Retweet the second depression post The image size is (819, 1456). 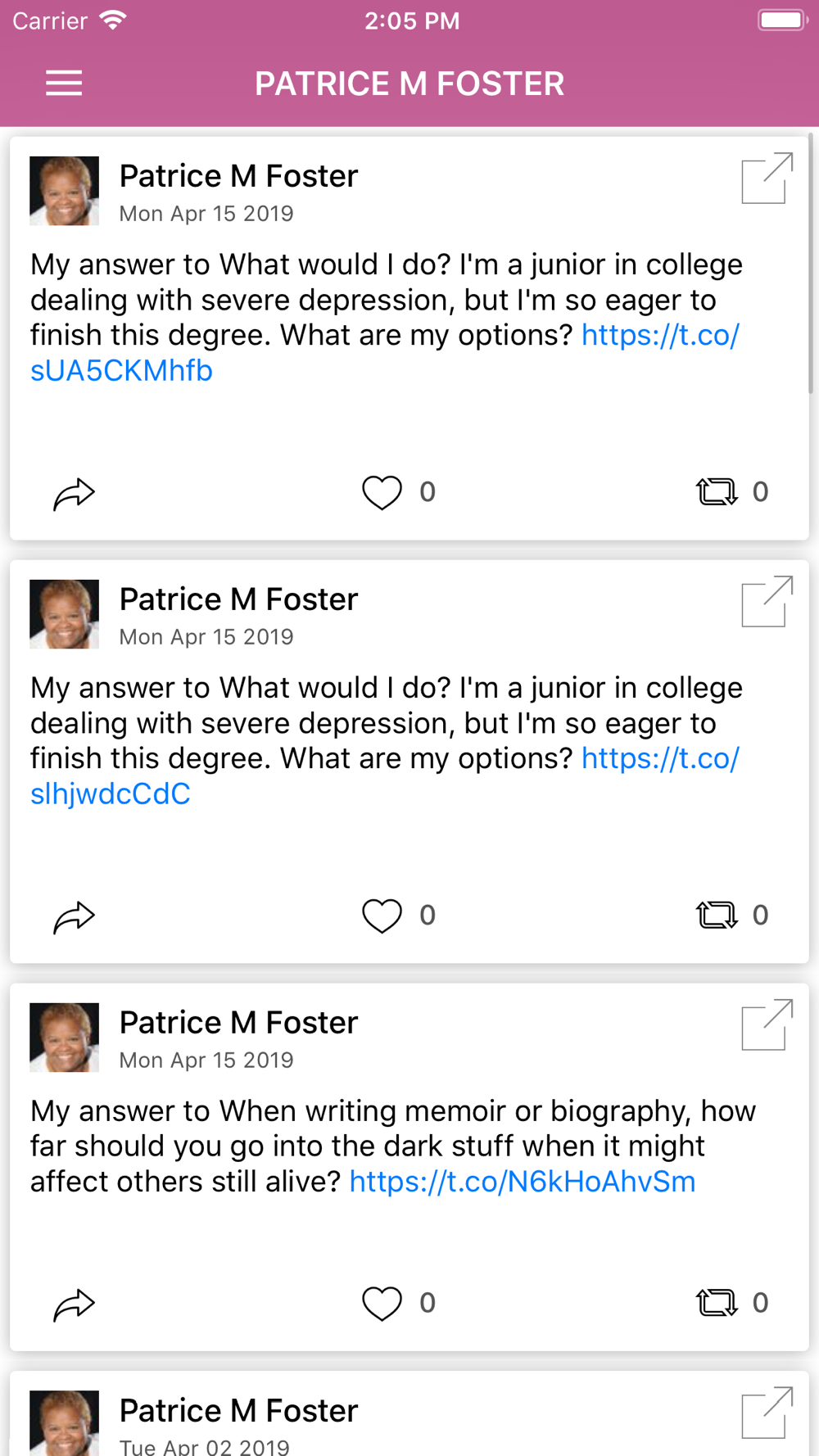pyautogui.click(x=717, y=915)
